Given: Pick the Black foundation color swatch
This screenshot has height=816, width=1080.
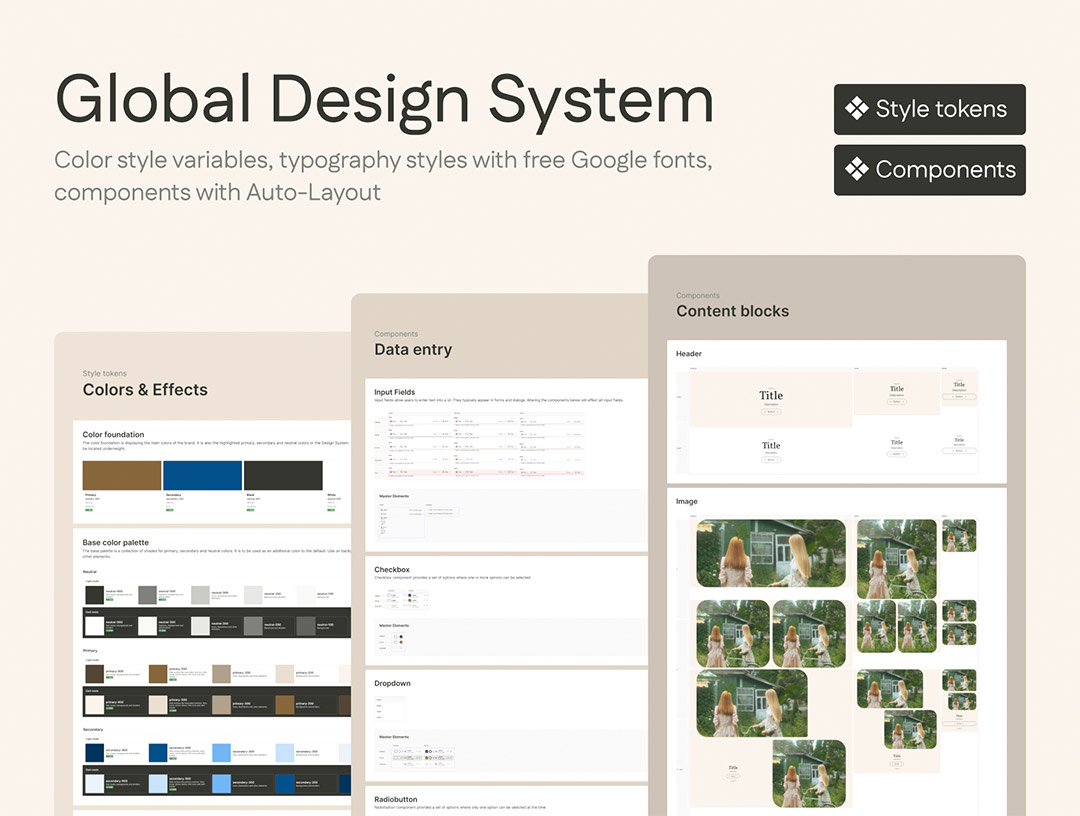Looking at the screenshot, I should pyautogui.click(x=283, y=475).
